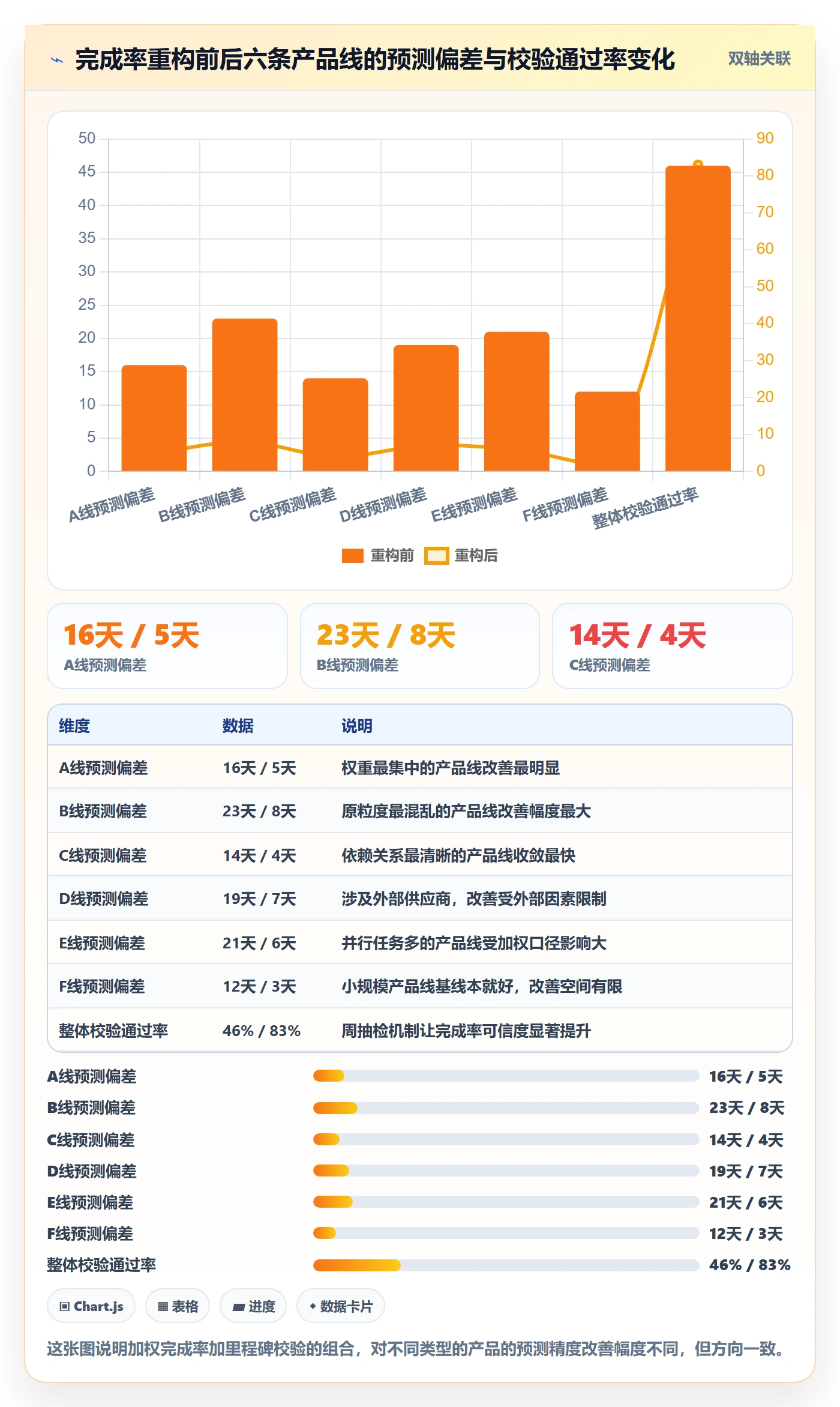
Task: Click the chart title 完成率重构前后六条产品线
Action: click(x=375, y=59)
